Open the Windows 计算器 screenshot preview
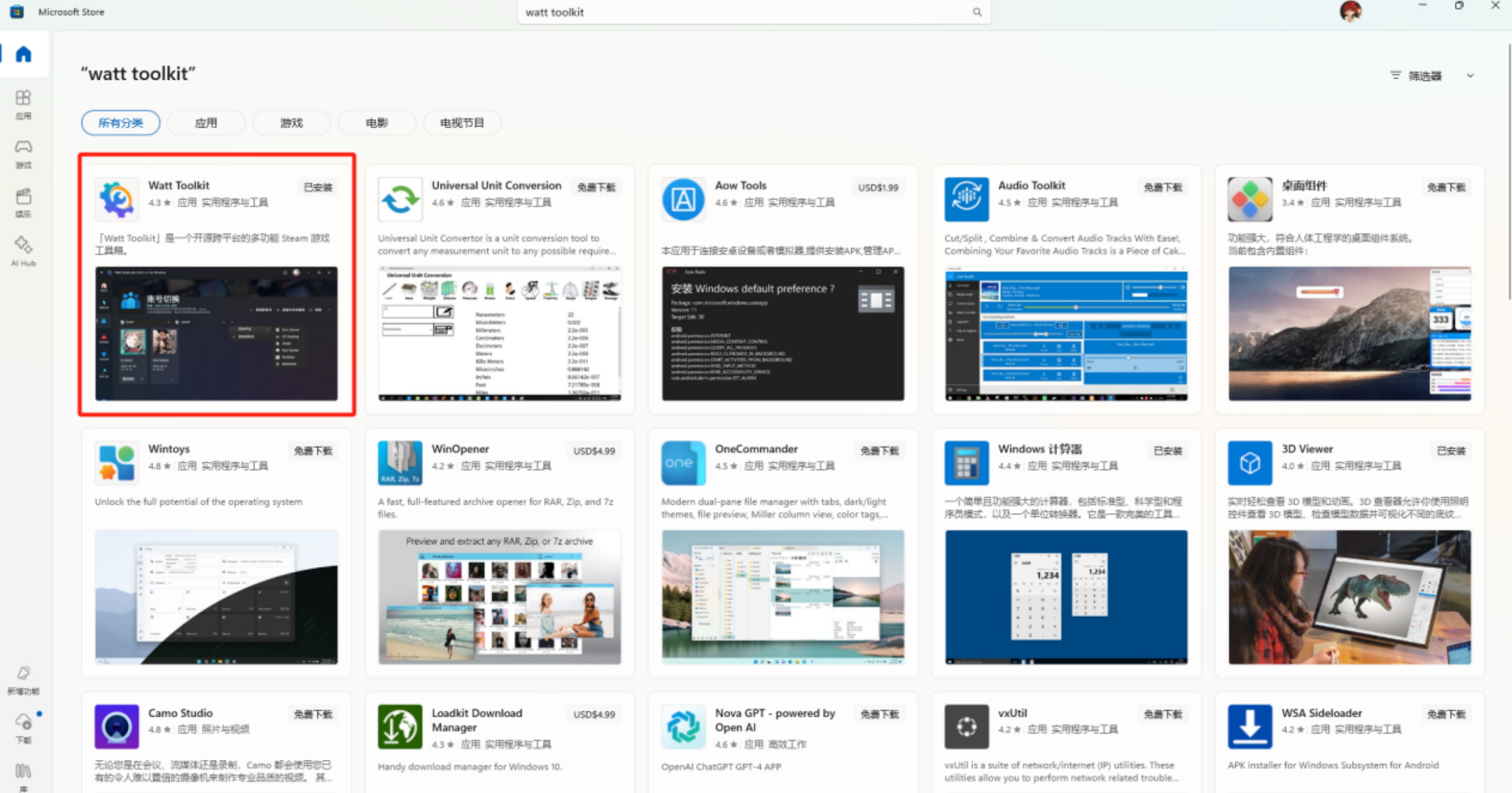 pyautogui.click(x=1066, y=597)
